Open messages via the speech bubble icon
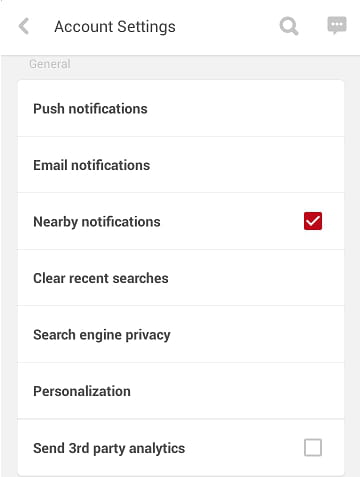This screenshot has height=477, width=360. point(337,25)
